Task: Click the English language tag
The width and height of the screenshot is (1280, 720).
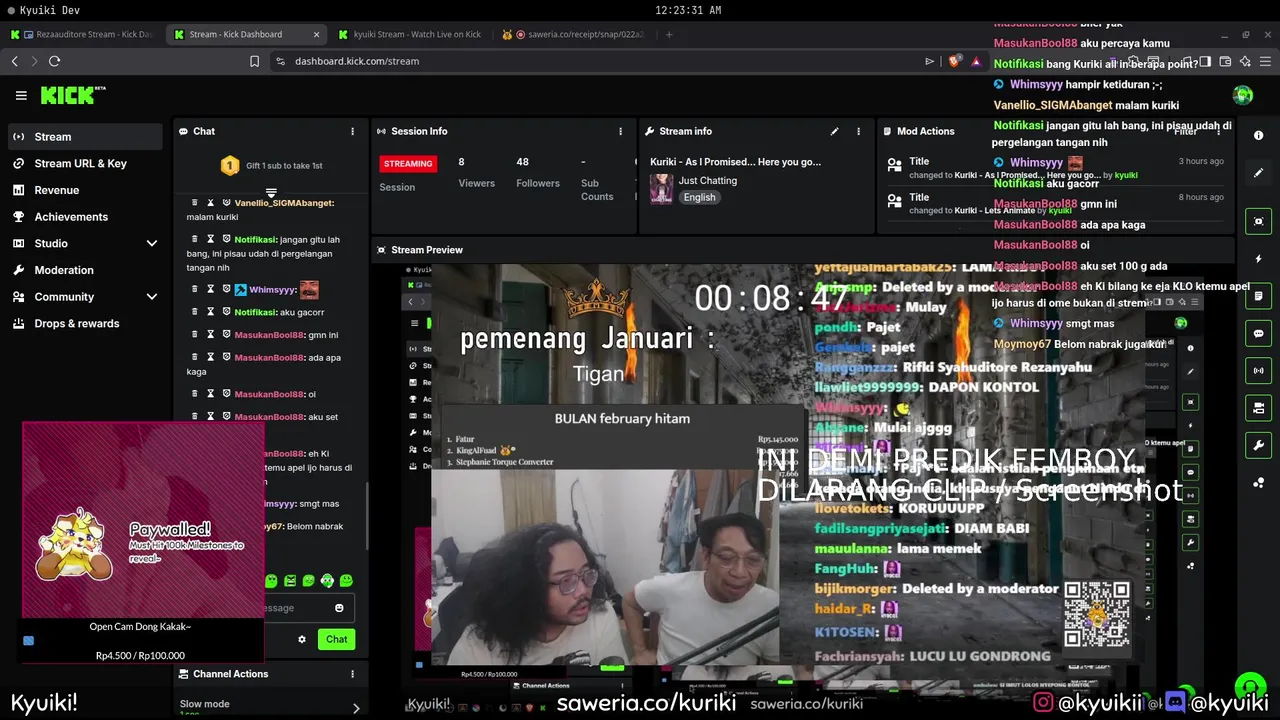Action: (699, 197)
